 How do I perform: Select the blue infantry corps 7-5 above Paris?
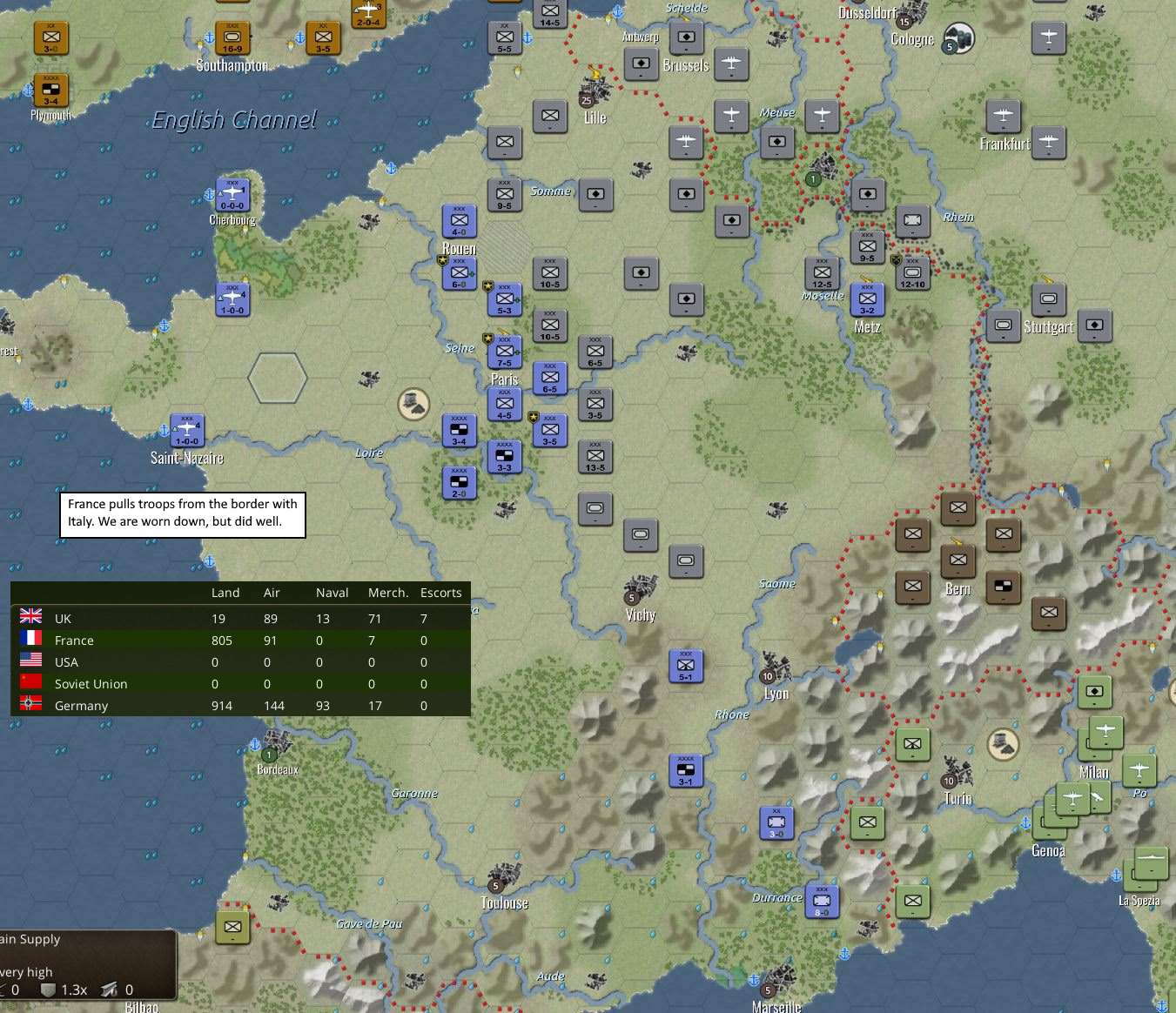505,352
